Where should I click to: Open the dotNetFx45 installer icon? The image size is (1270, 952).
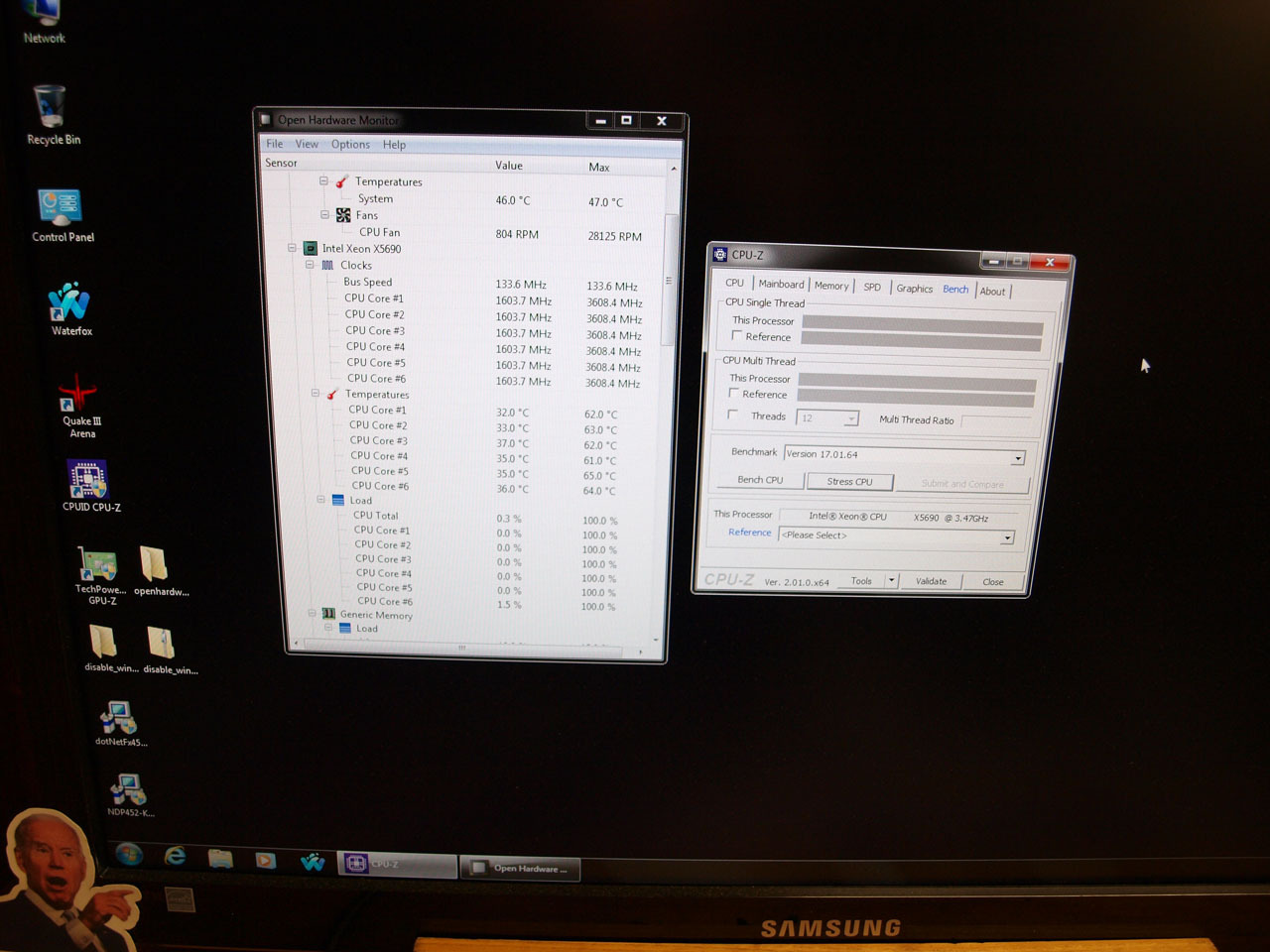120,724
